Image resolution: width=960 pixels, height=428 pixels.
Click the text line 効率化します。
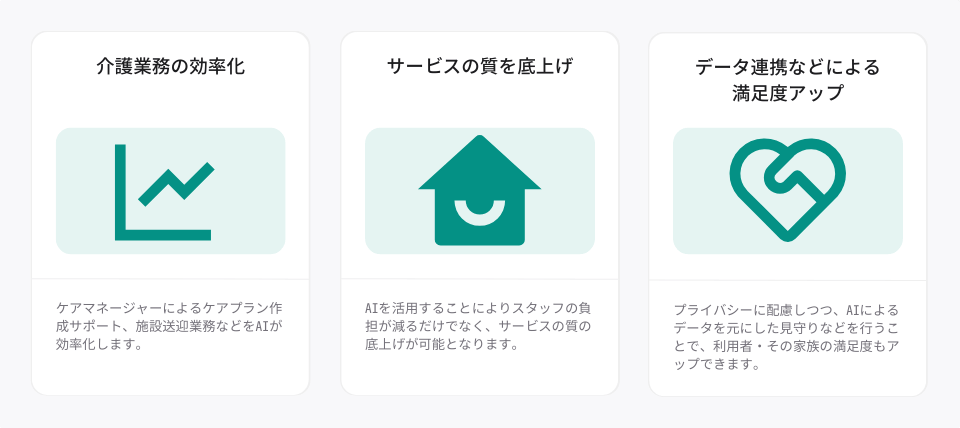(99, 345)
